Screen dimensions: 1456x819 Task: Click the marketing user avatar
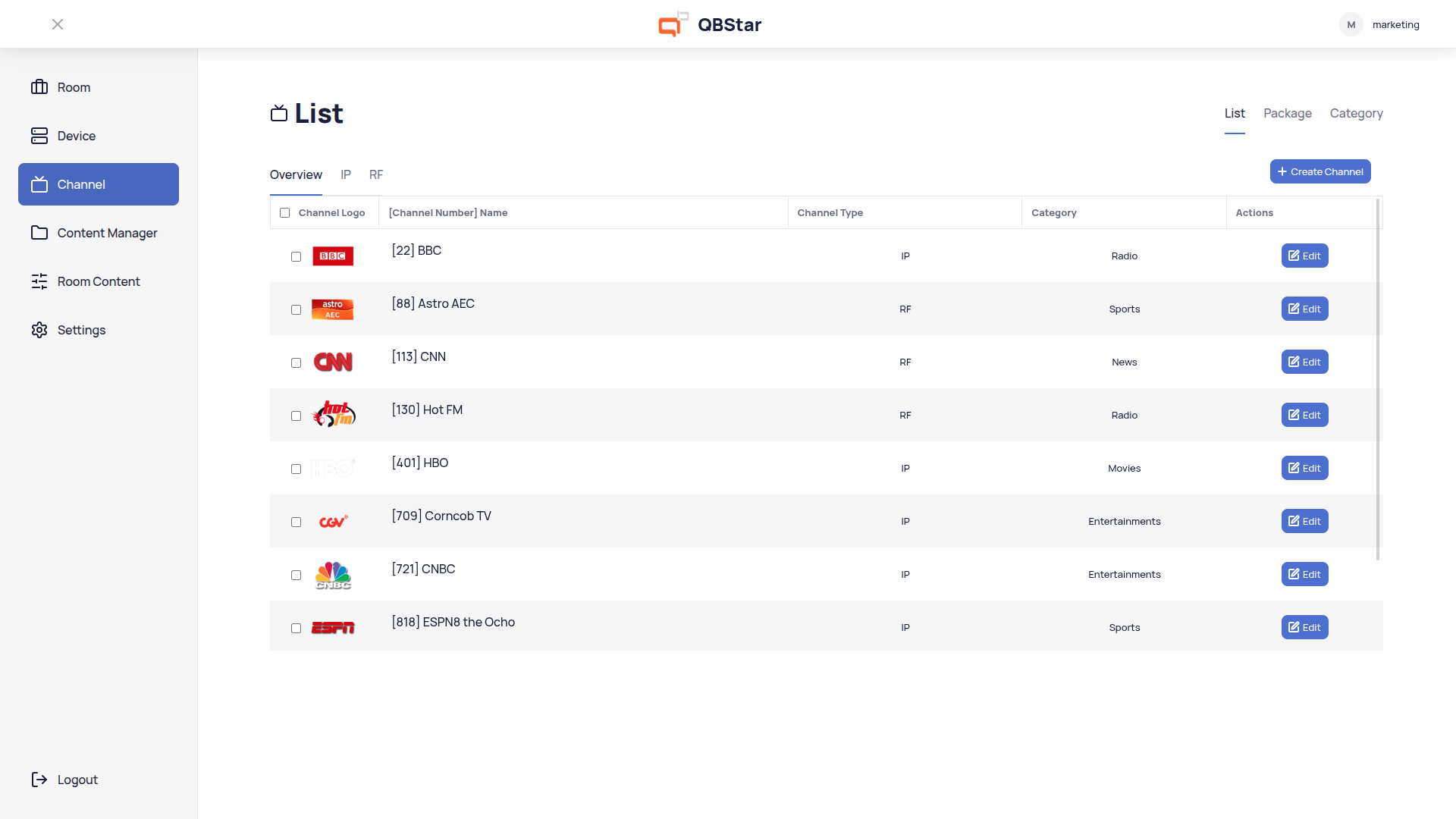1351,24
